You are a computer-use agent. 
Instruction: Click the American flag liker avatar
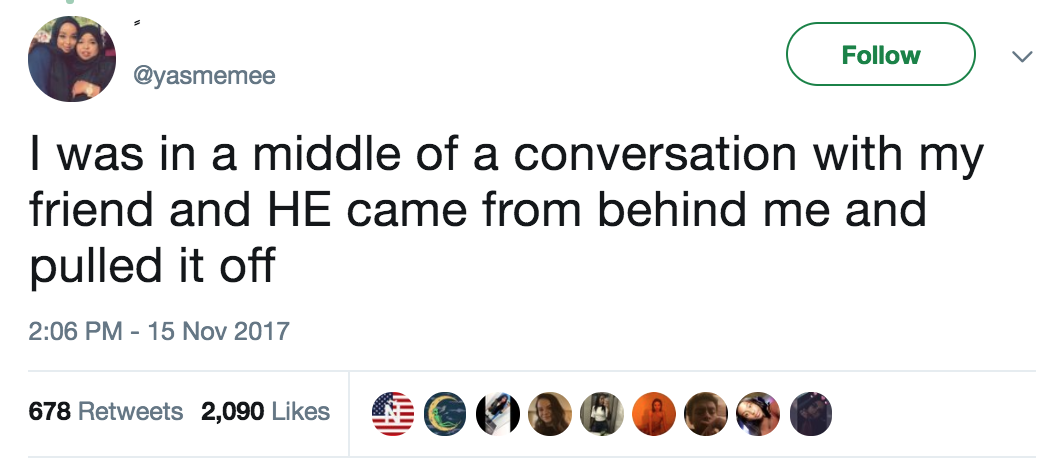pyautogui.click(x=391, y=411)
